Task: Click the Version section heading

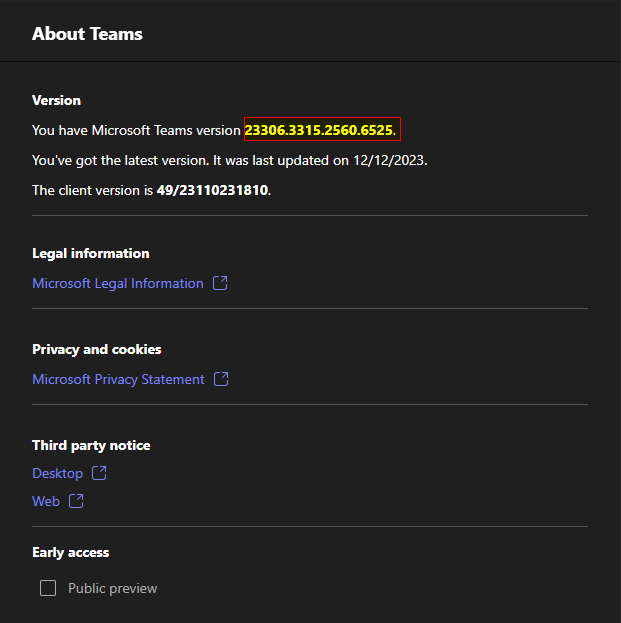Action: tap(56, 101)
